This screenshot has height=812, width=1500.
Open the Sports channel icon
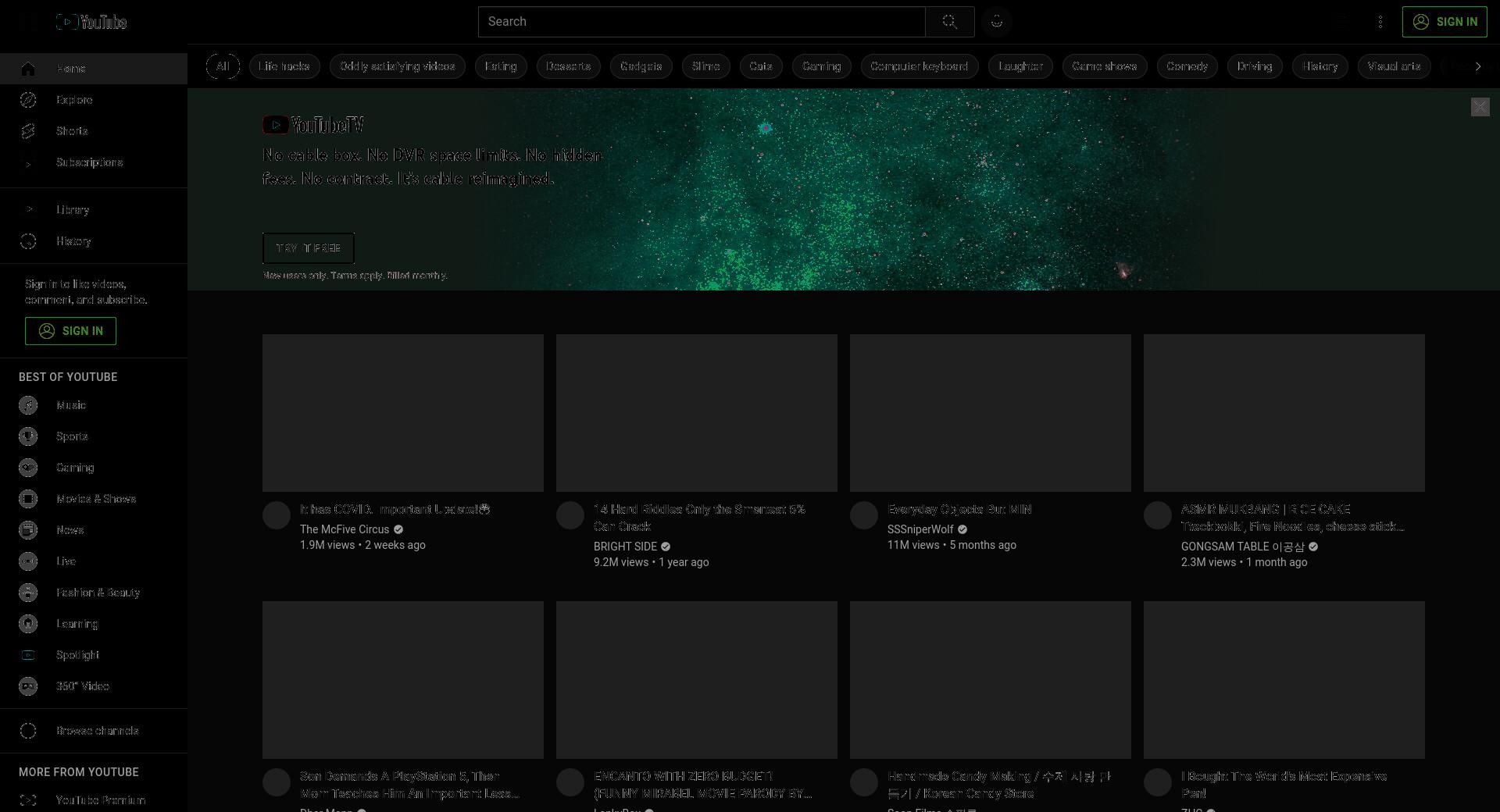pyautogui.click(x=28, y=436)
